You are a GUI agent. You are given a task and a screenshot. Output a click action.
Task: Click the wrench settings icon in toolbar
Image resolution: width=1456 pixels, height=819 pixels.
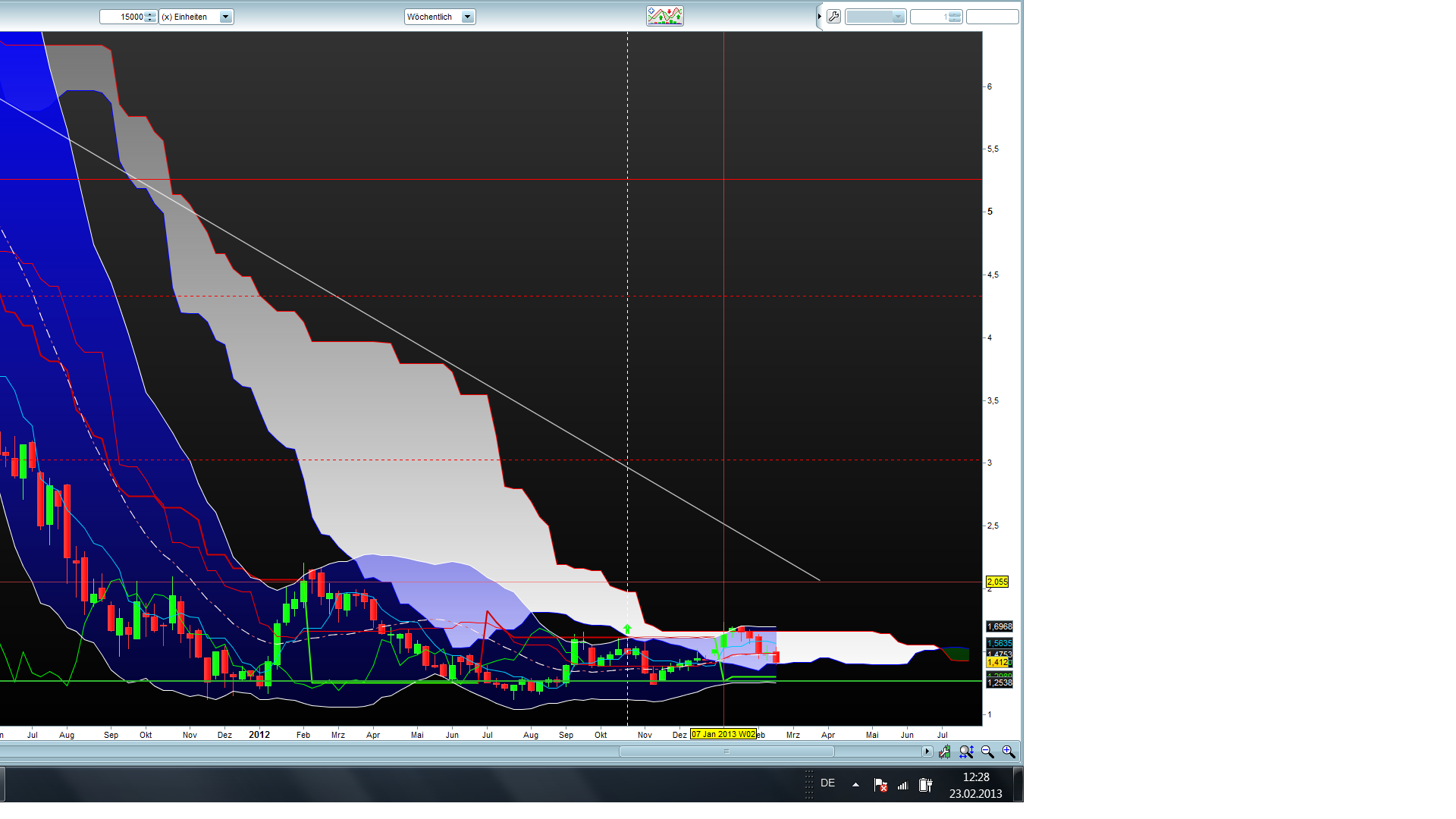tap(833, 17)
